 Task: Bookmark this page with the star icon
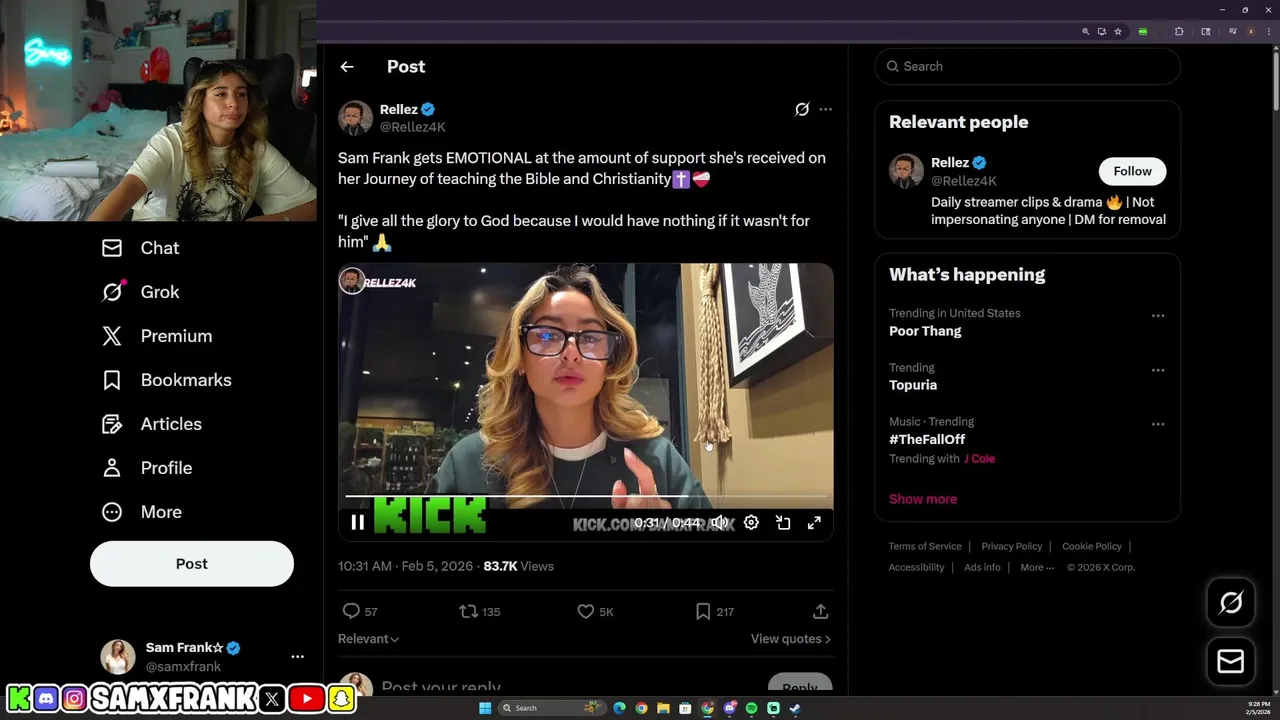point(1118,32)
